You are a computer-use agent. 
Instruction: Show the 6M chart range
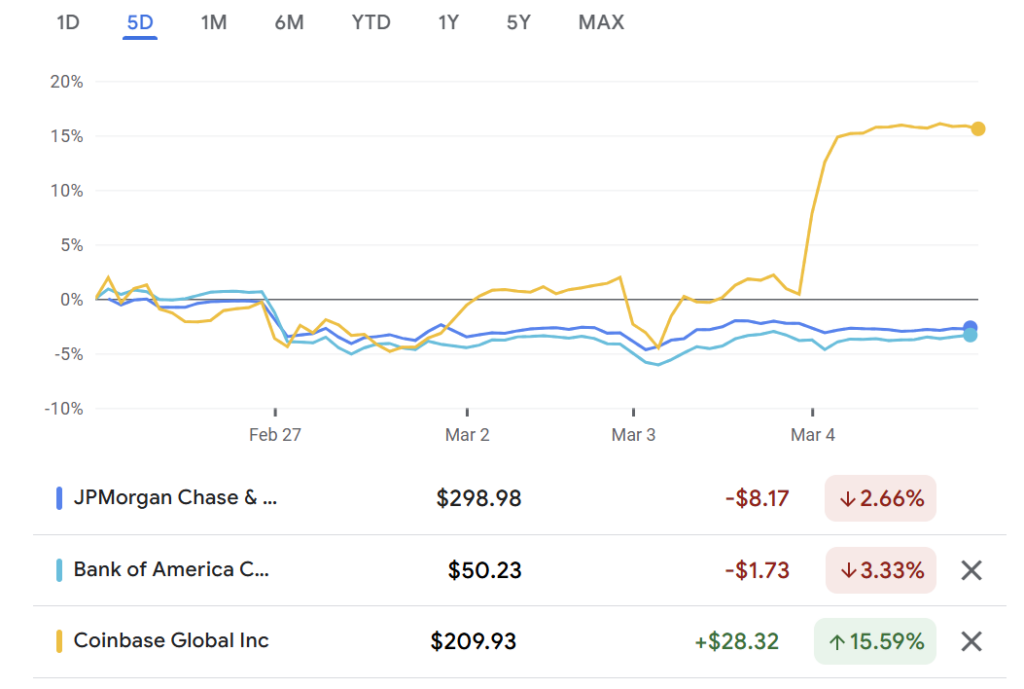[289, 22]
